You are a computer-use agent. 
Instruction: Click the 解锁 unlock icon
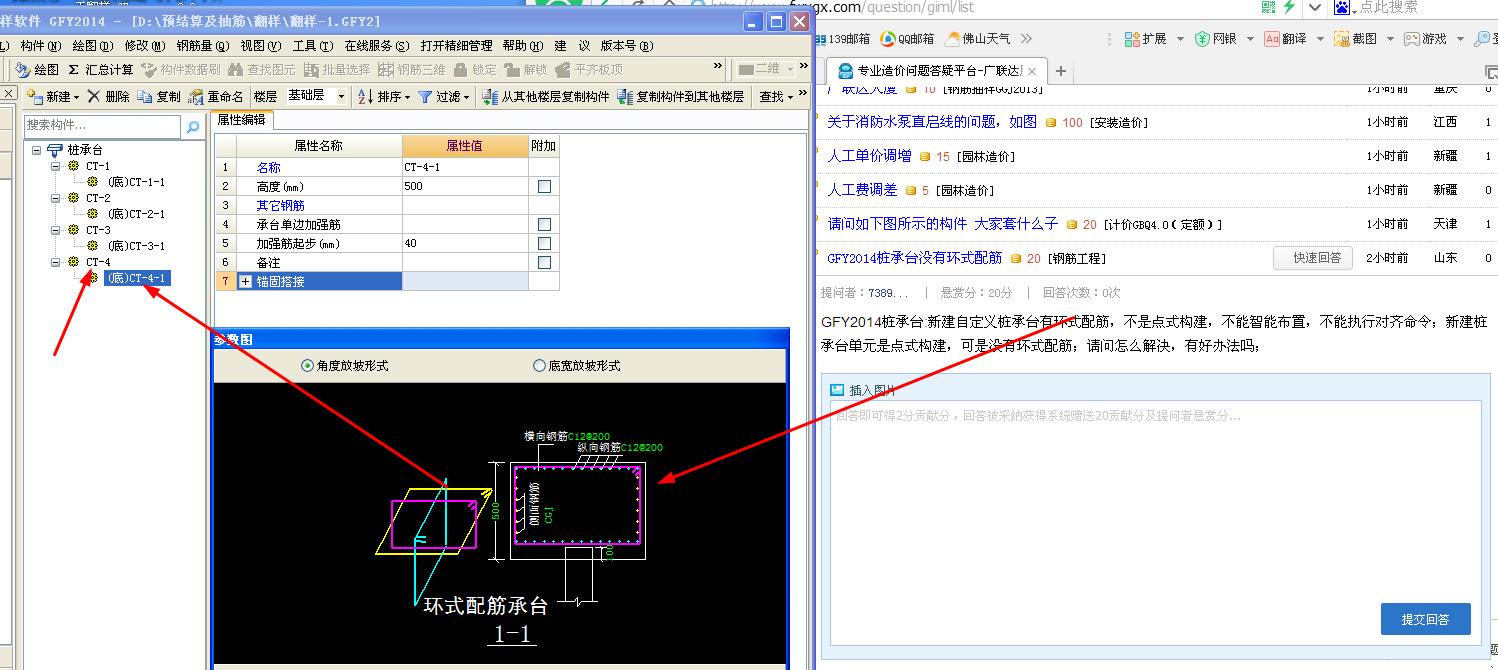coord(527,70)
